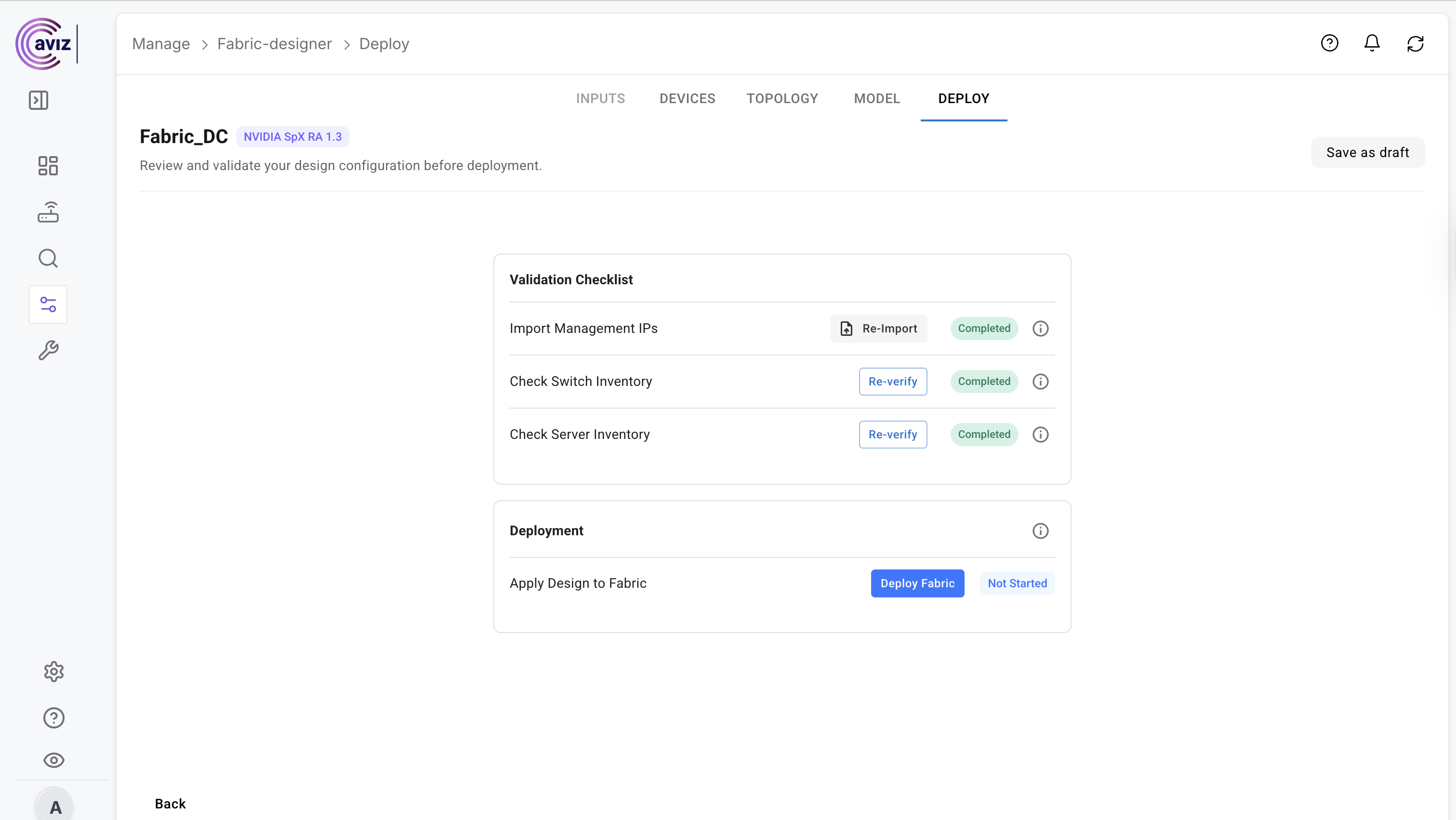Viewport: 1456px width, 820px height.
Task: Click the sidebar search magnifier icon
Action: pyautogui.click(x=48, y=258)
